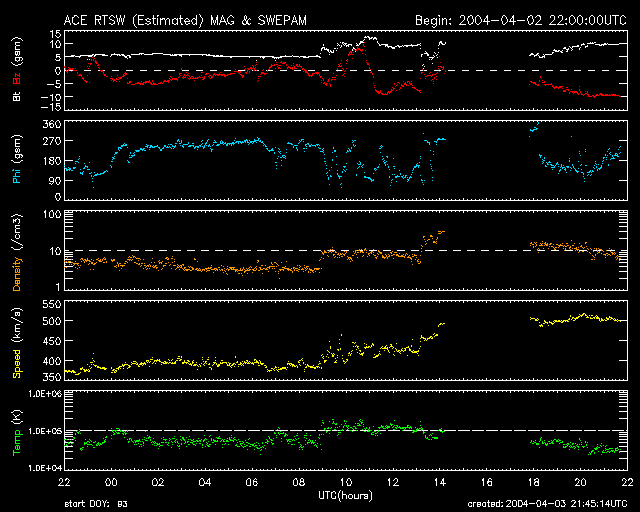Click the '08' hour label on the time axis
This screenshot has width=640, height=512.
pos(299,483)
